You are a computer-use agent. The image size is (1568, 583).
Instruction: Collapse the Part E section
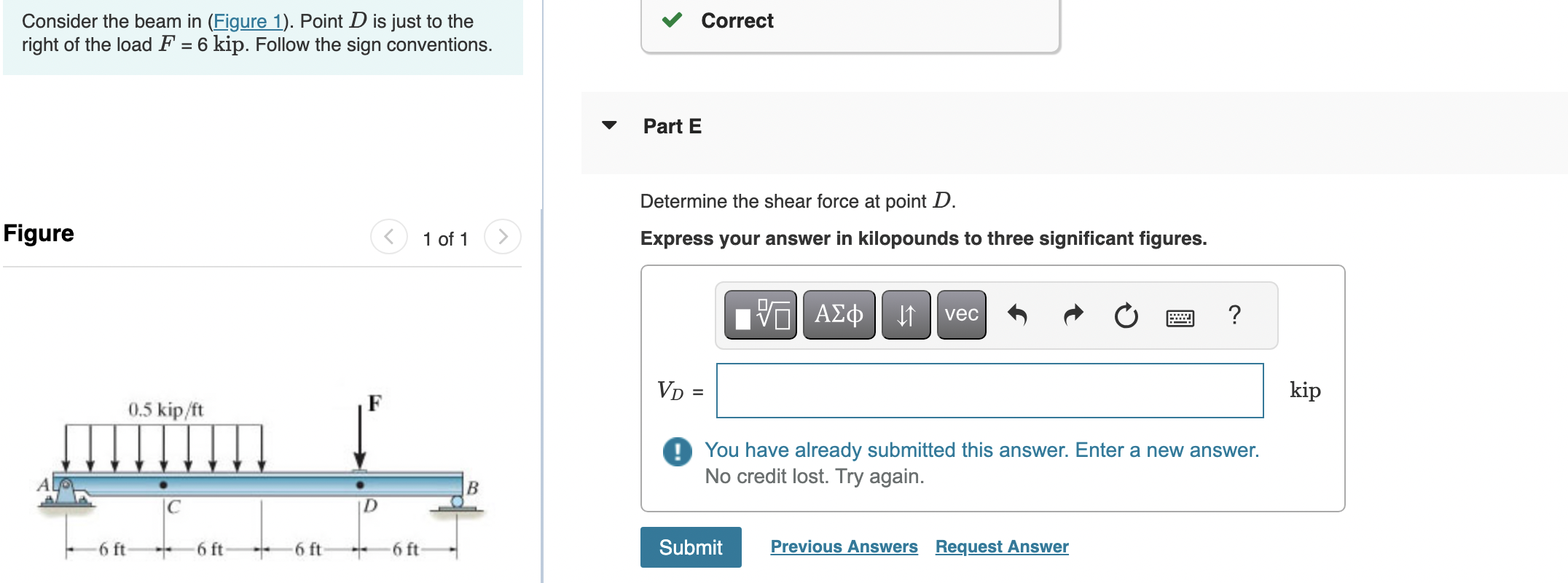[x=609, y=126]
